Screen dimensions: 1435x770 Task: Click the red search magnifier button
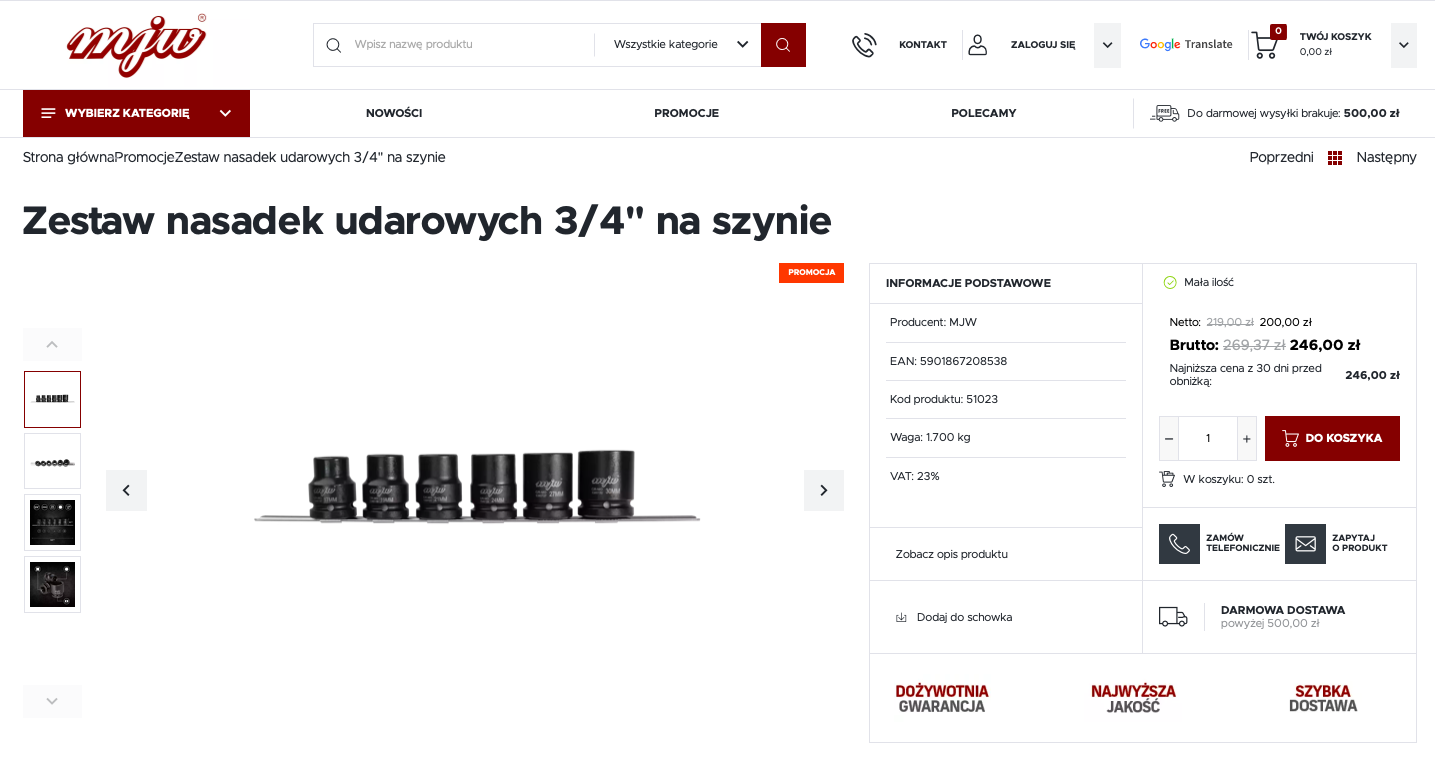(783, 45)
